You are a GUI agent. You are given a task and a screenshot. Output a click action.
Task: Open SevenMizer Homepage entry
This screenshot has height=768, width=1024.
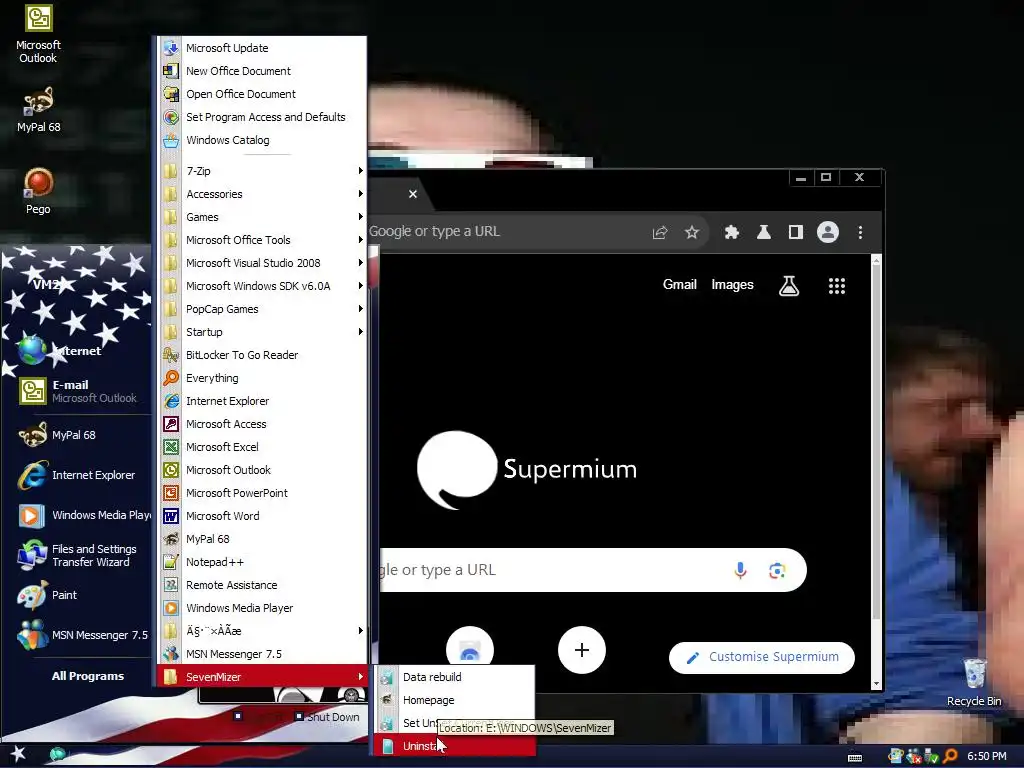[x=455, y=699]
